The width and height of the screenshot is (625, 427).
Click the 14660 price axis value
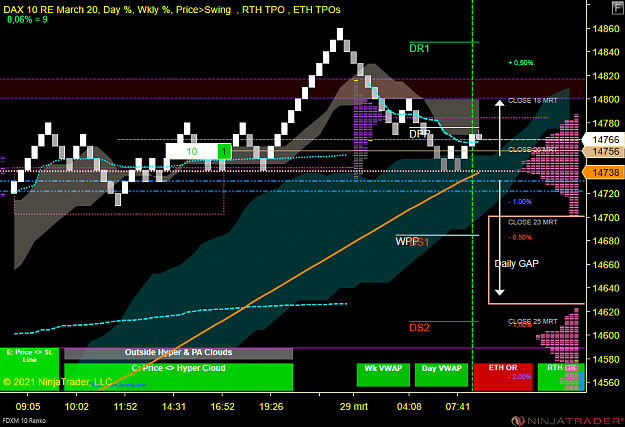point(606,265)
